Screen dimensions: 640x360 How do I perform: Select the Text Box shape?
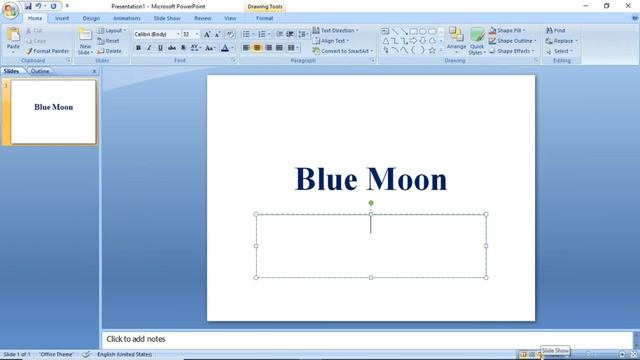point(385,31)
